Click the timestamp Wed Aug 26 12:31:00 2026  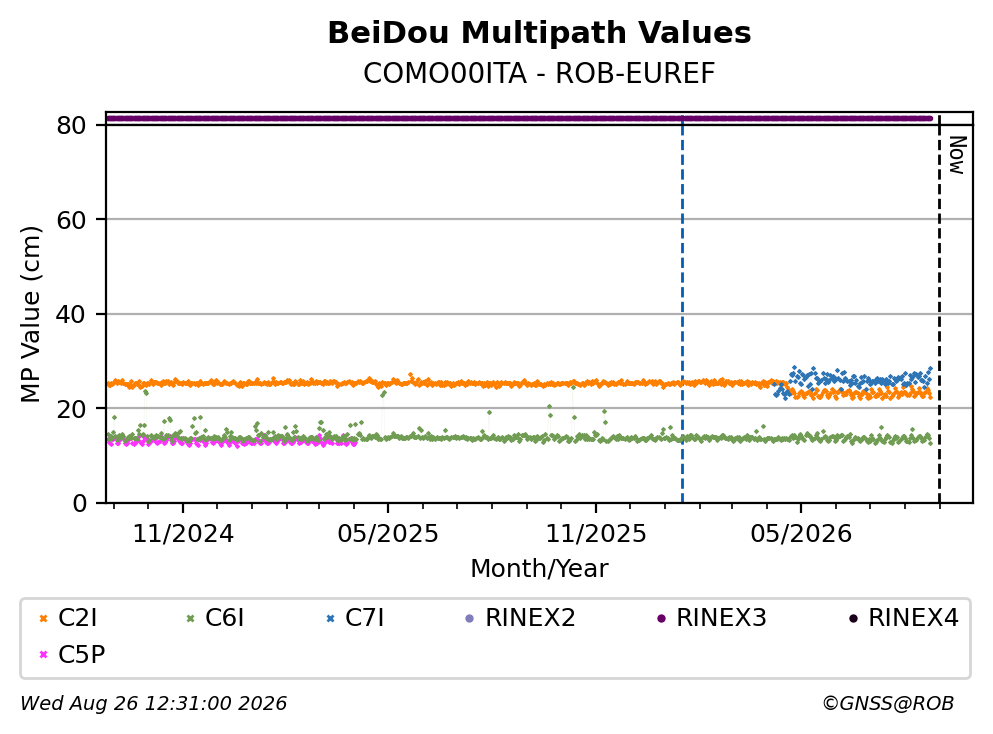coord(153,704)
